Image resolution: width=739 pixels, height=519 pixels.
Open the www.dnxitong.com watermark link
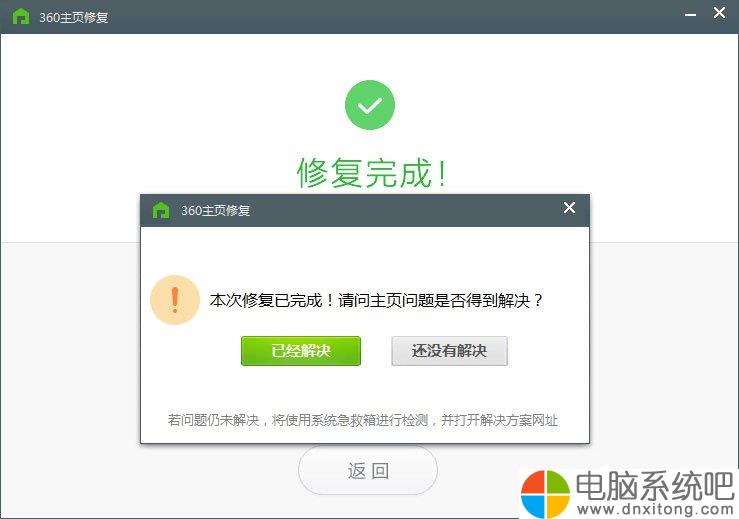[x=655, y=510]
